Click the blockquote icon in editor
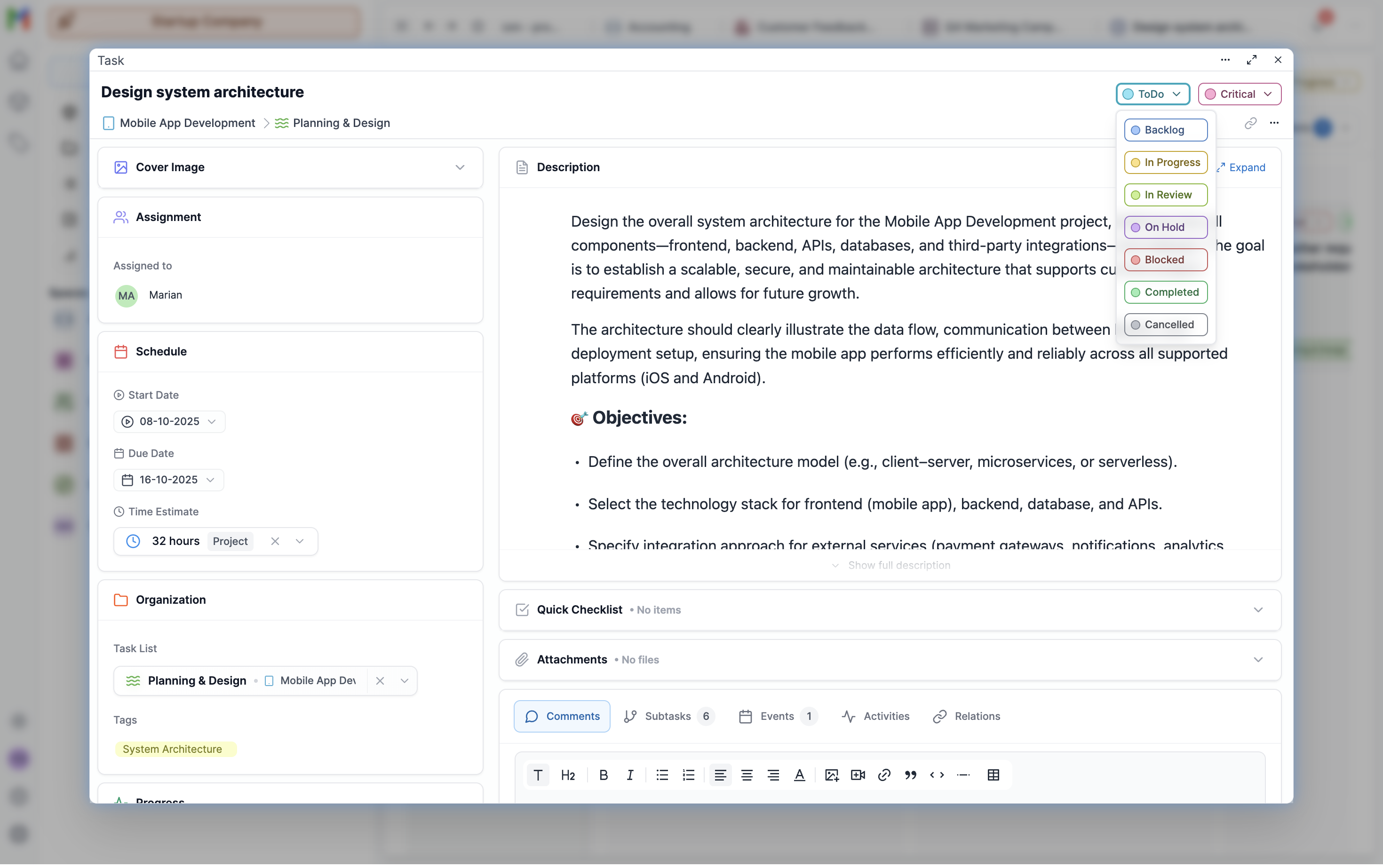The image size is (1383, 868). click(x=910, y=775)
